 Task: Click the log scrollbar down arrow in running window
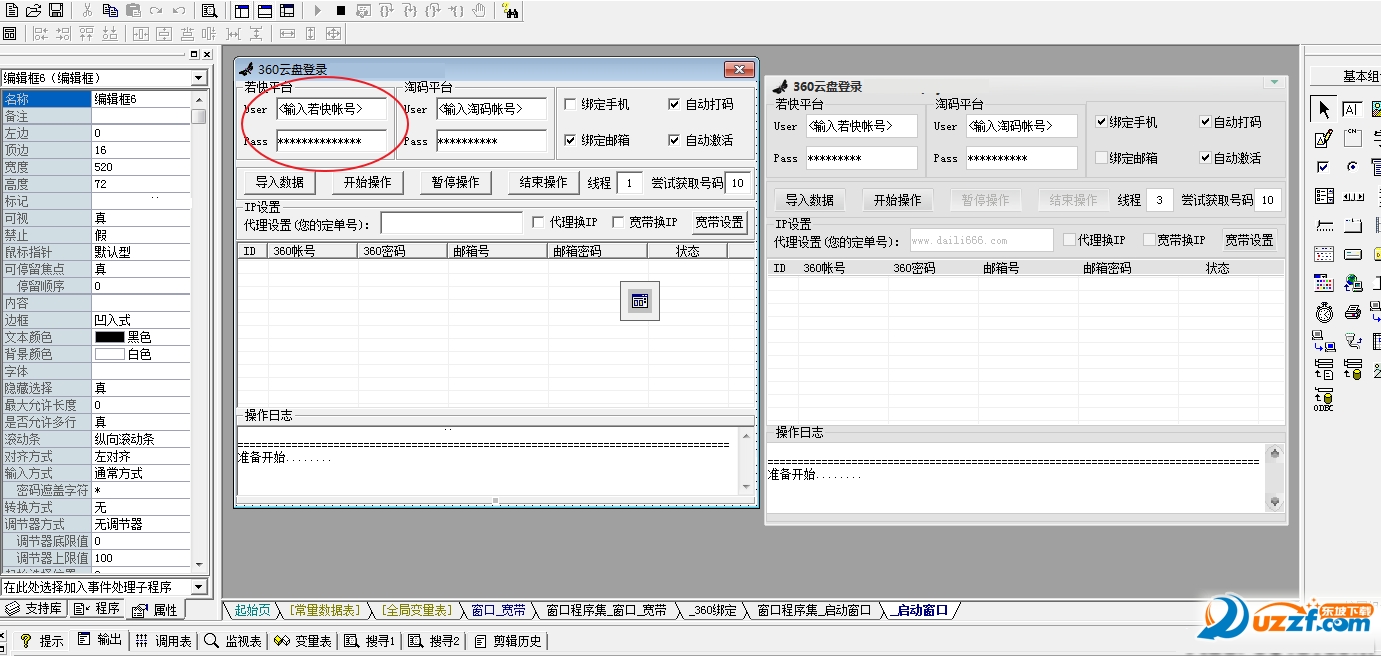coord(1274,502)
